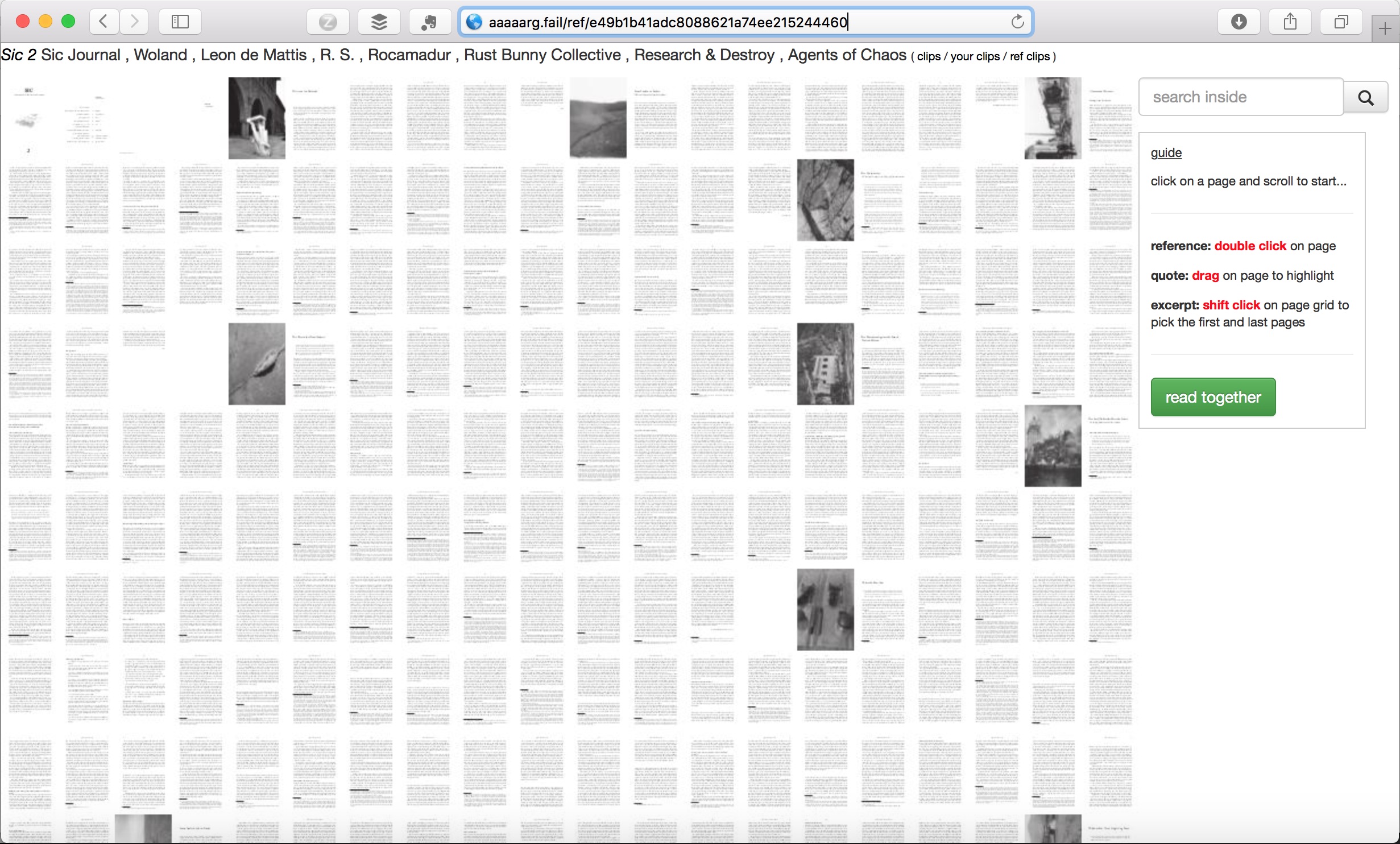Open the downloads list
The width and height of the screenshot is (1400, 844).
(1239, 21)
